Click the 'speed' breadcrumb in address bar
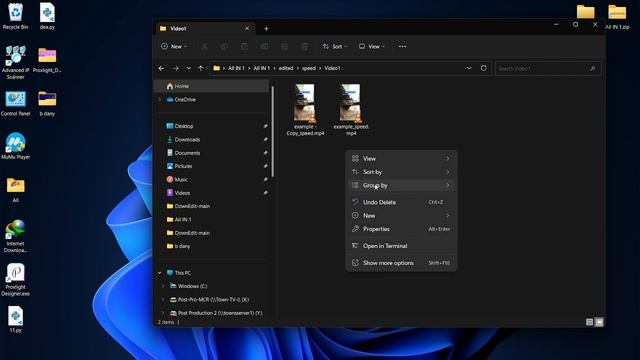This screenshot has height=360, width=640. (x=309, y=68)
